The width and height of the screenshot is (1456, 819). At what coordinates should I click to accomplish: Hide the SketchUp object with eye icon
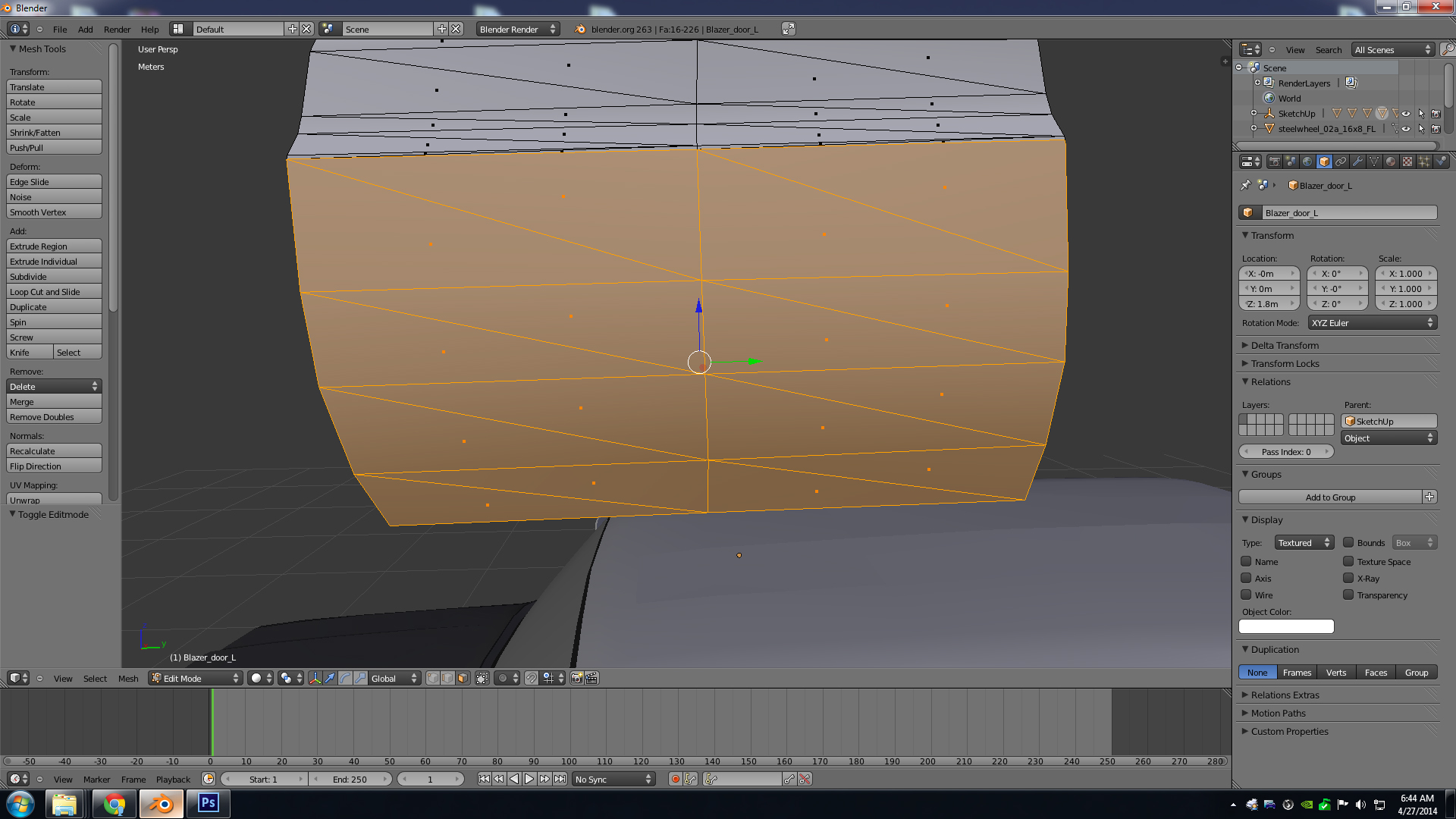point(1406,114)
